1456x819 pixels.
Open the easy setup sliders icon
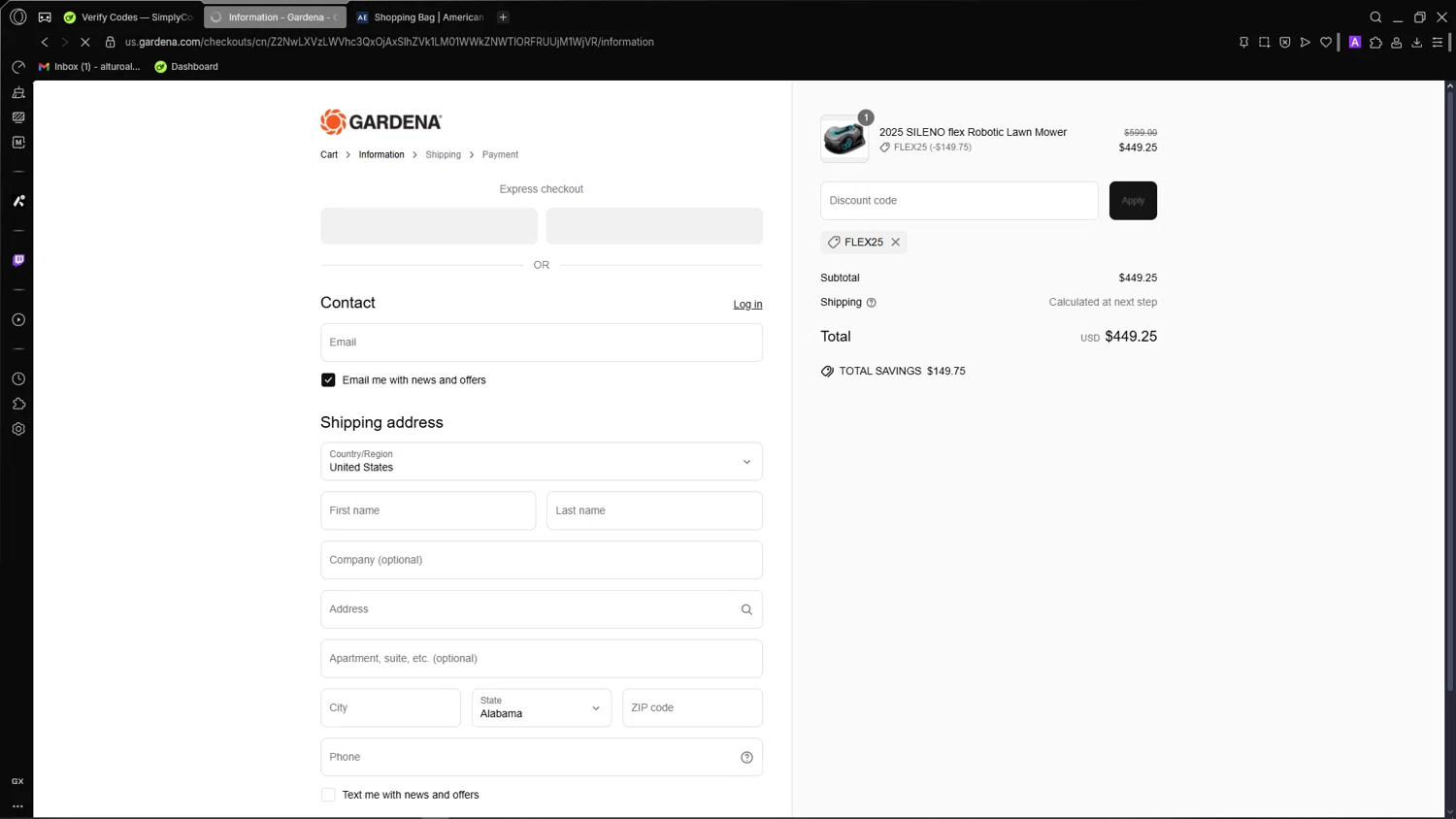[1438, 42]
